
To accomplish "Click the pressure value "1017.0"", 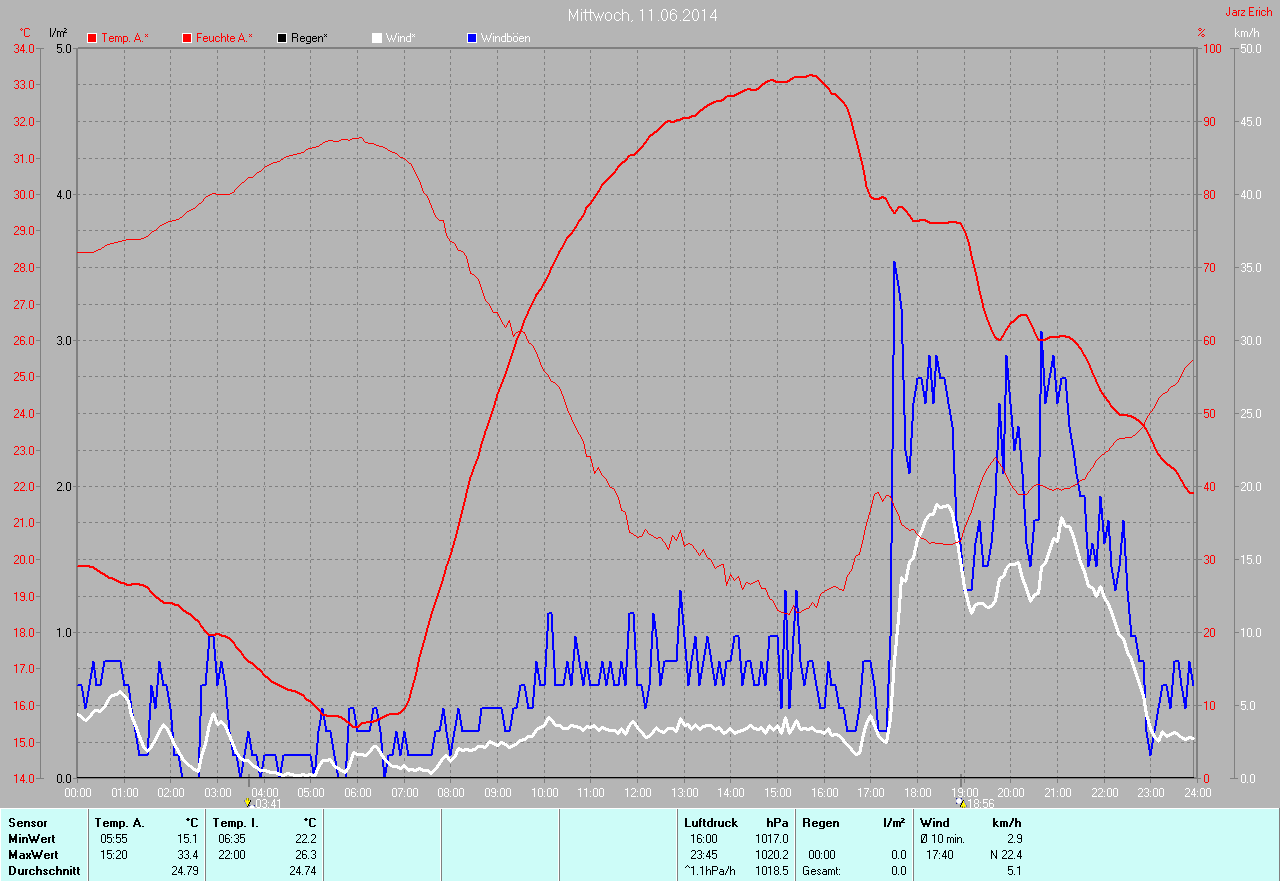I will pyautogui.click(x=772, y=839).
